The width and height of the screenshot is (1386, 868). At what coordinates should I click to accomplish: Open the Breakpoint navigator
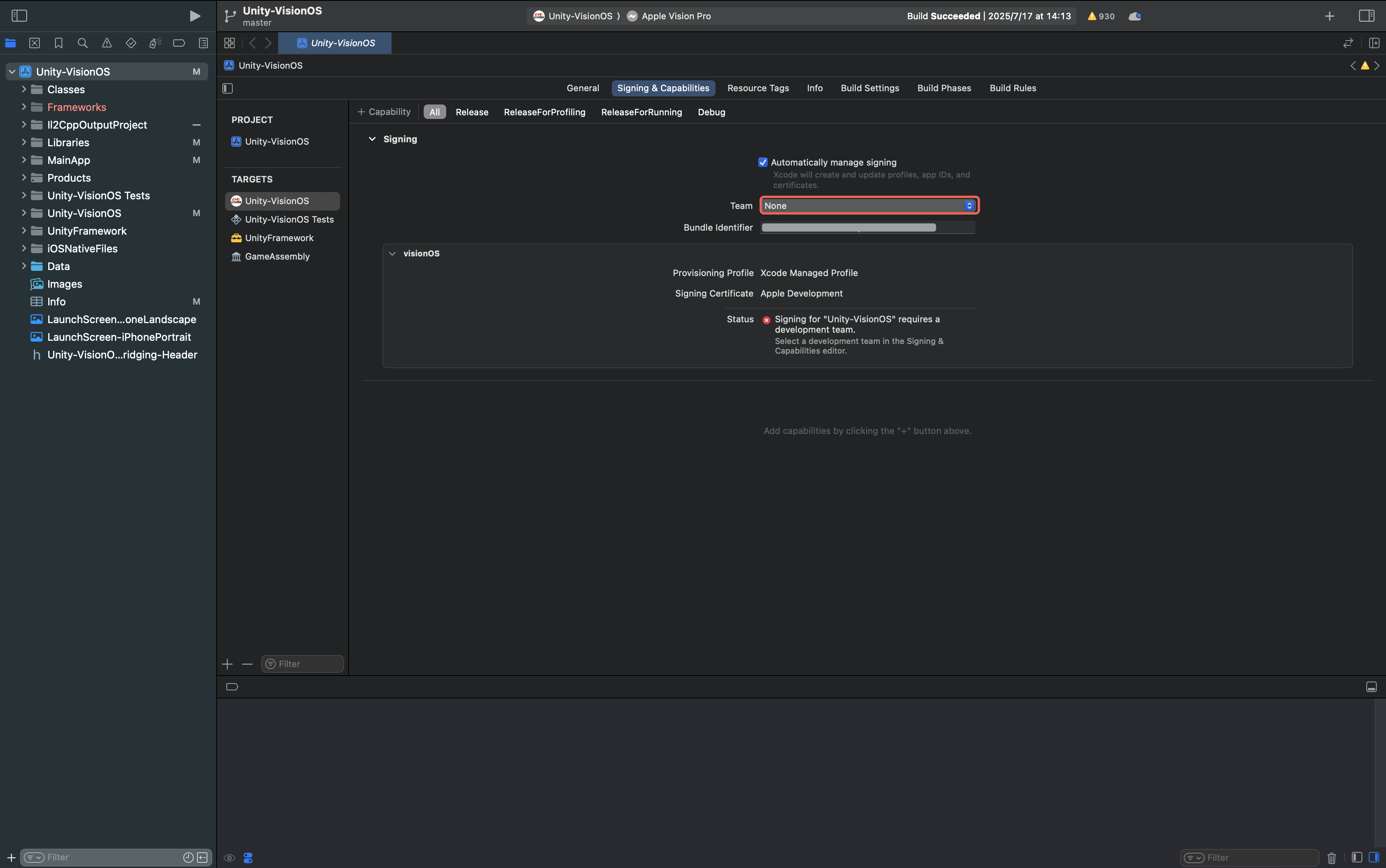[179, 43]
